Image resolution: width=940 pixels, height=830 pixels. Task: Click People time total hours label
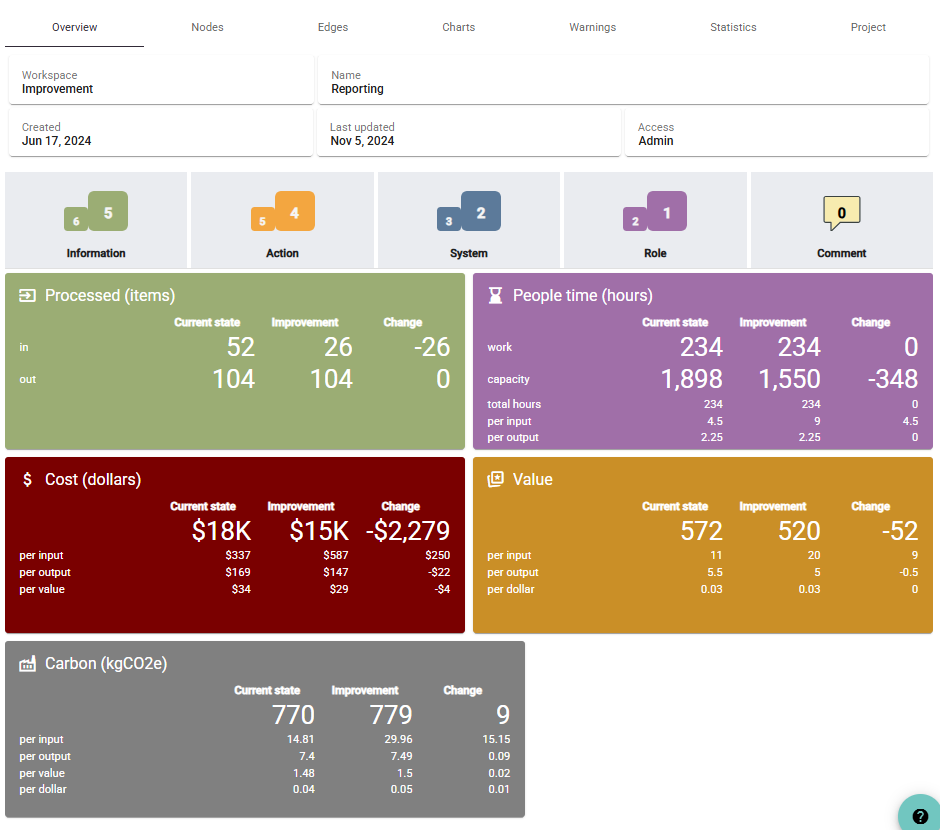[514, 405]
